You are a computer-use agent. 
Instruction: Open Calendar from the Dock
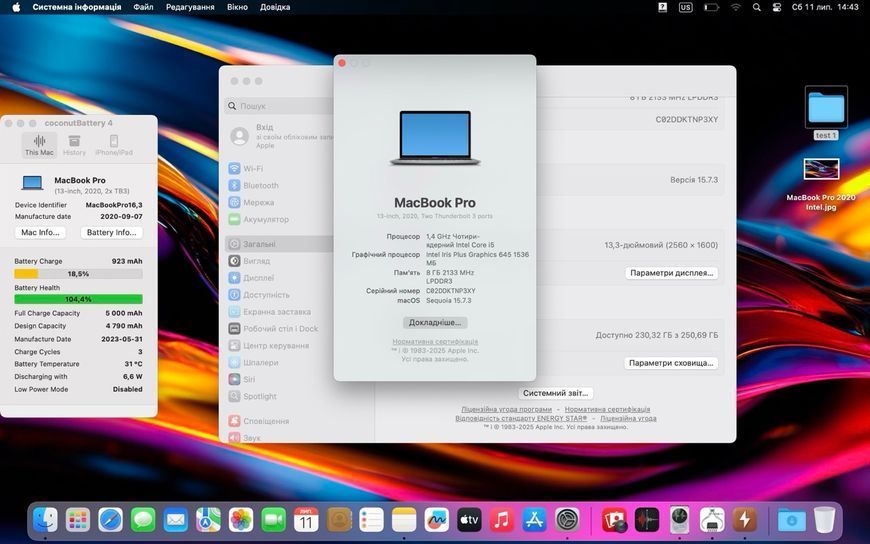306,521
